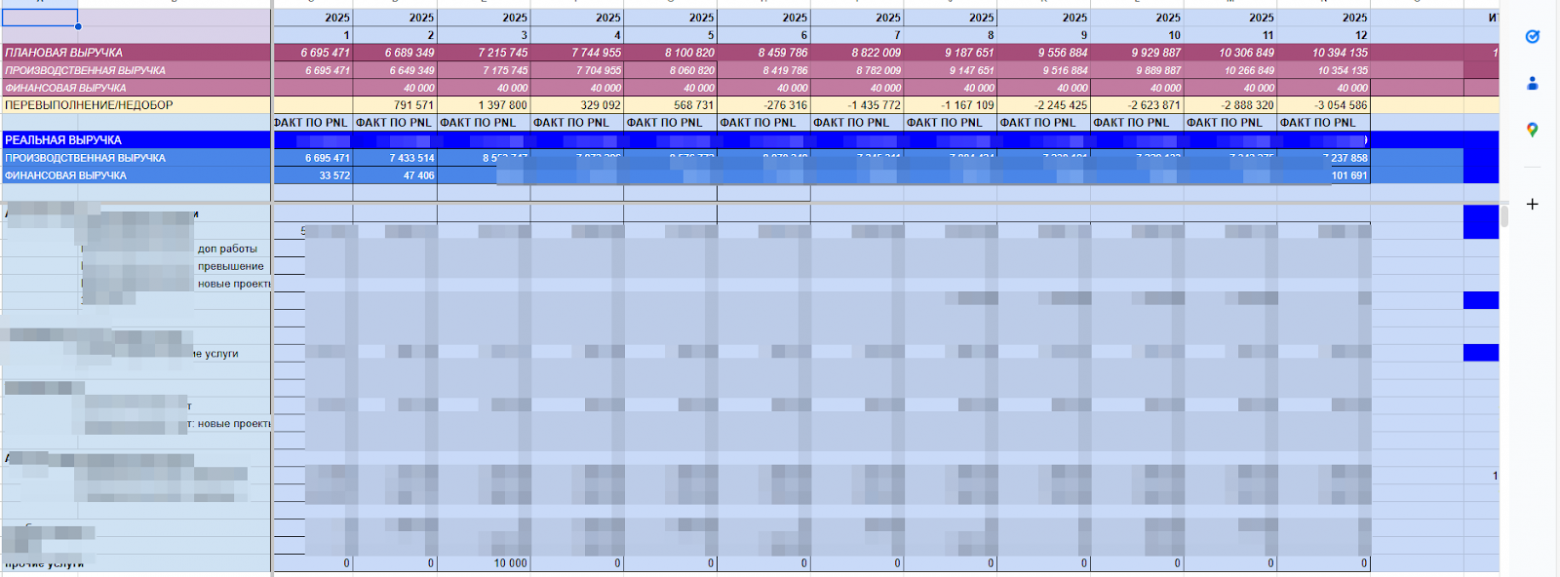Select the cell with value 791 571

pos(395,105)
